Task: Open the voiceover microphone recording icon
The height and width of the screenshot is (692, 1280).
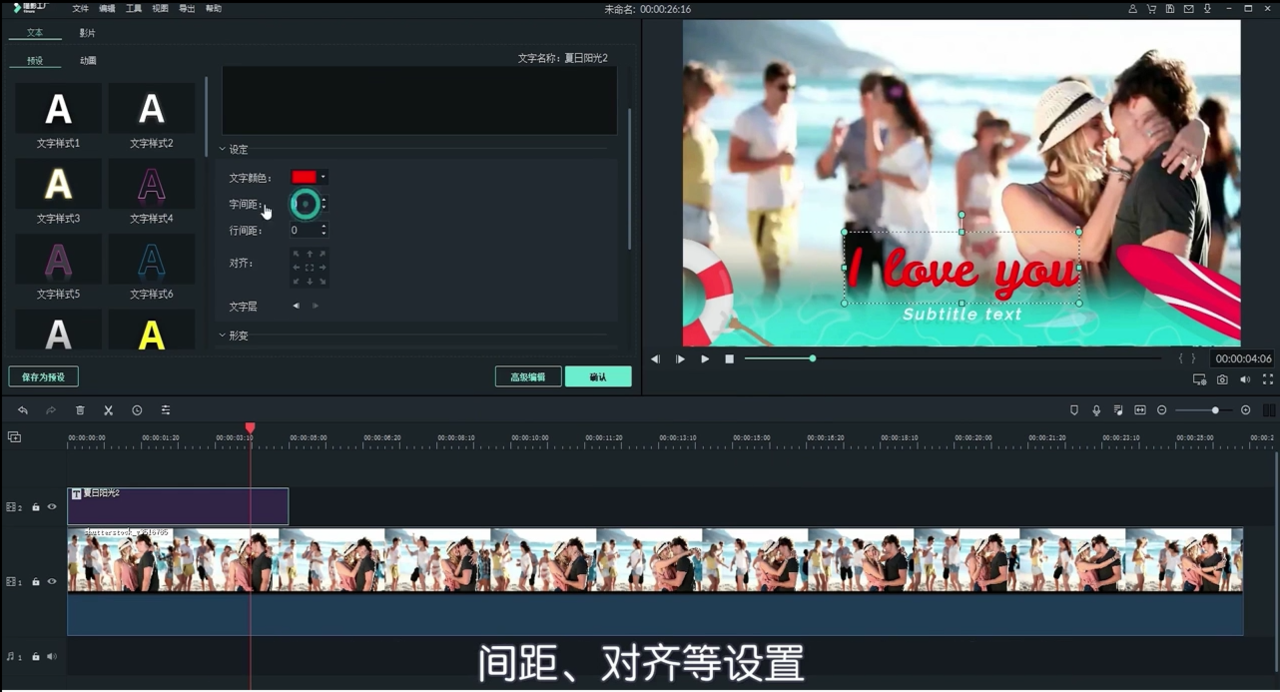Action: [1096, 410]
